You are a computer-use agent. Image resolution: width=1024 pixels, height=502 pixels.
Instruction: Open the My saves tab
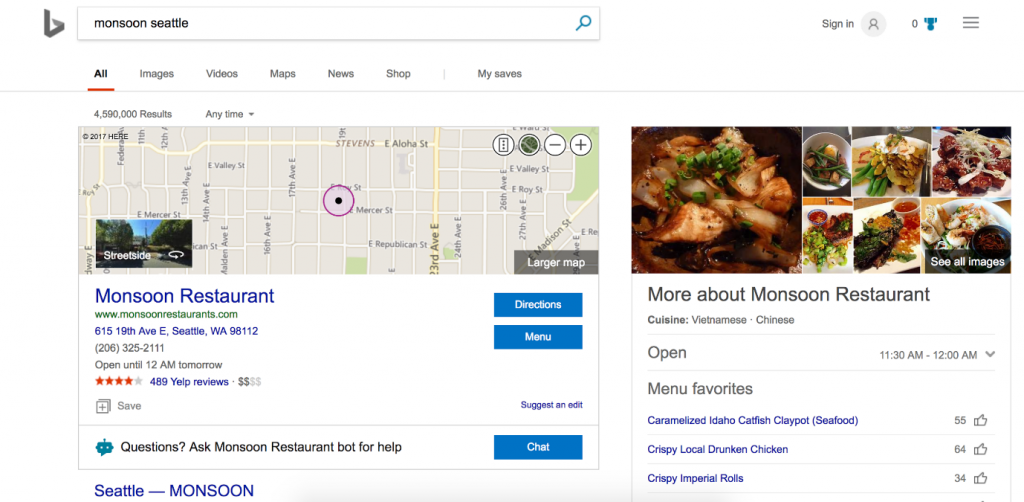500,74
